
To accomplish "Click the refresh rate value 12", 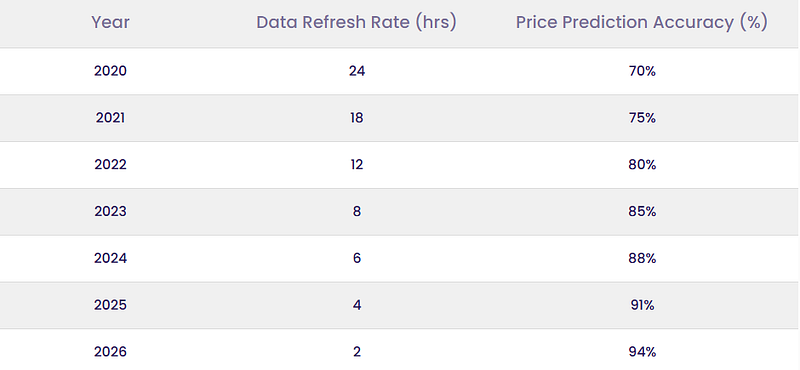I will (x=357, y=165).
